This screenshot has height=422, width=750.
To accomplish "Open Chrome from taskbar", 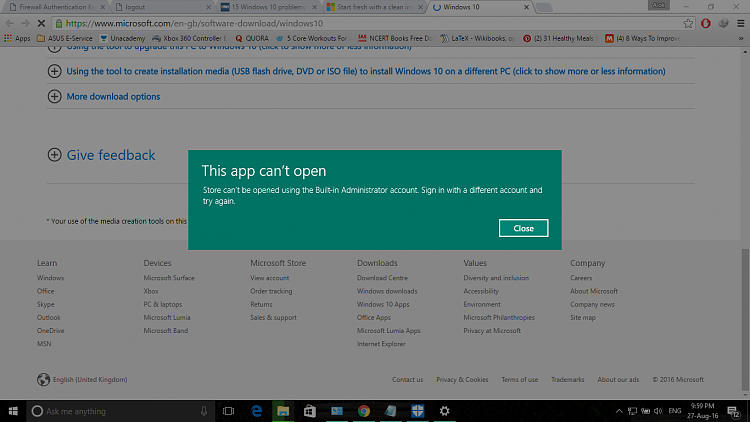I will click(364, 411).
